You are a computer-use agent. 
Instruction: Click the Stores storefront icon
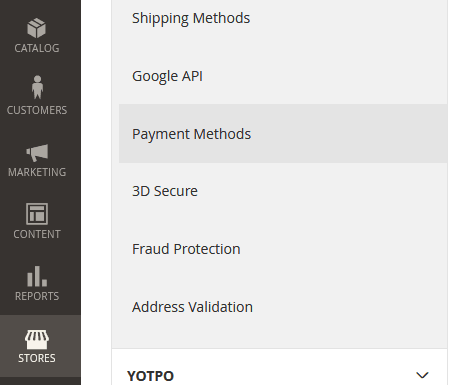click(37, 339)
